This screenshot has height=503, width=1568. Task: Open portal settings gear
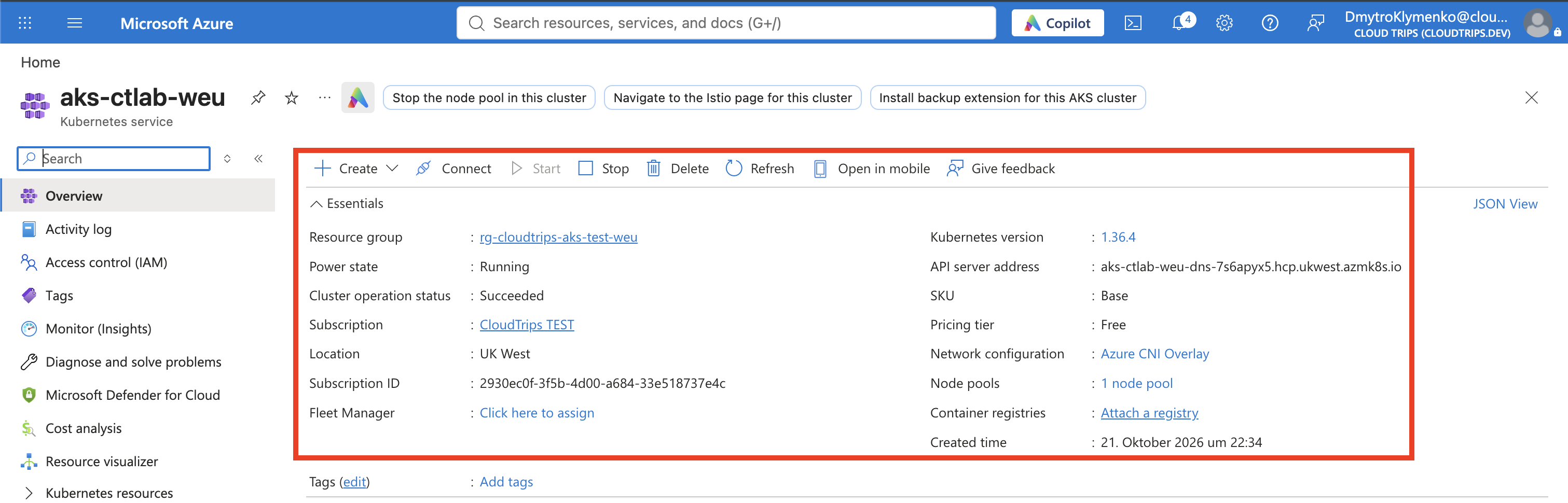pyautogui.click(x=1224, y=23)
